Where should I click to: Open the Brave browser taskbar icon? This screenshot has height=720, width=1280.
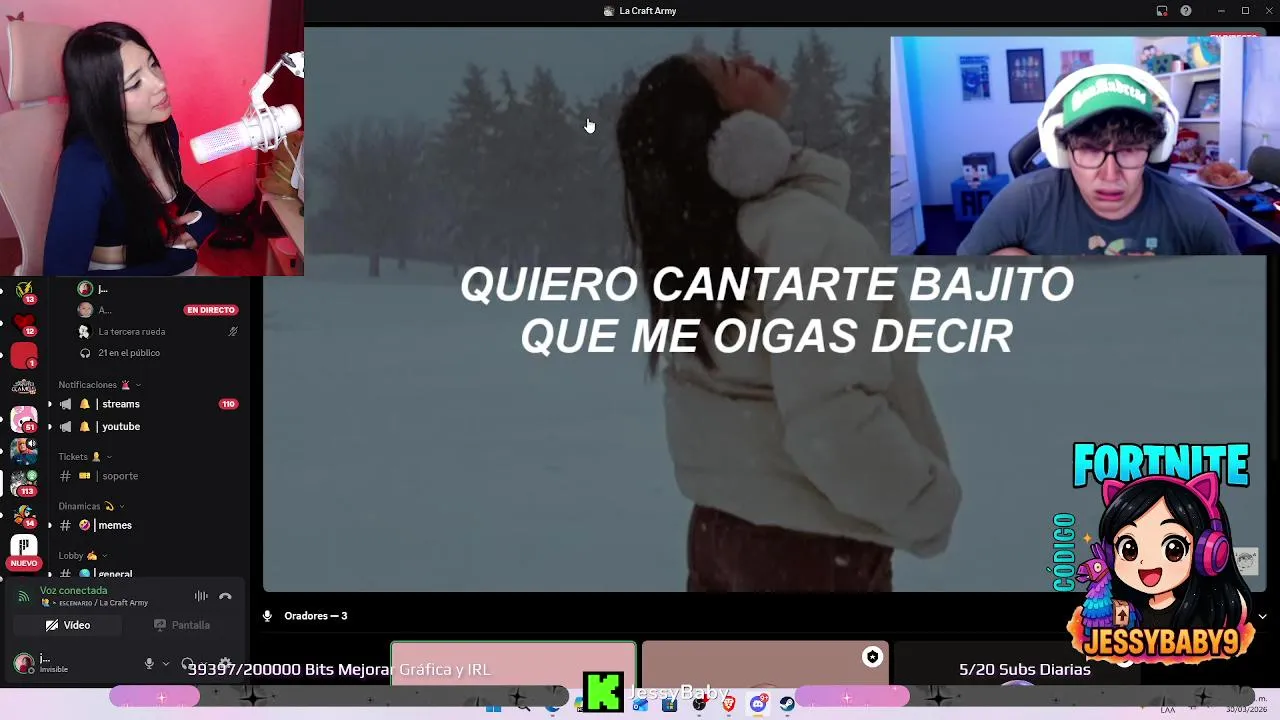[729, 705]
